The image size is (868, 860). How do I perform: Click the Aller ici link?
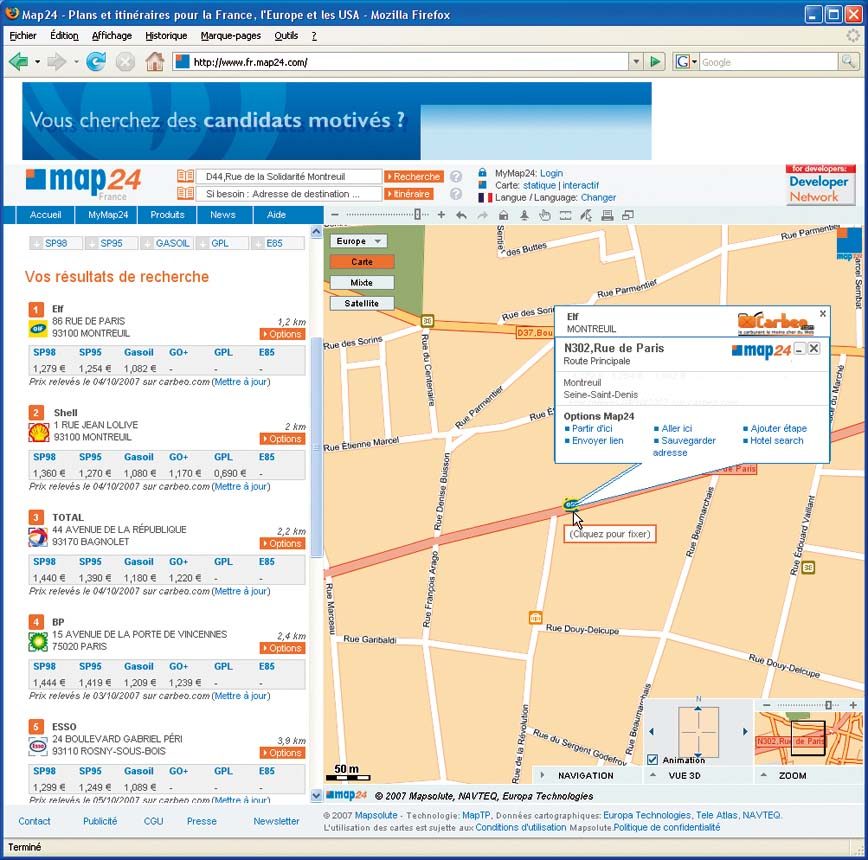[x=676, y=428]
